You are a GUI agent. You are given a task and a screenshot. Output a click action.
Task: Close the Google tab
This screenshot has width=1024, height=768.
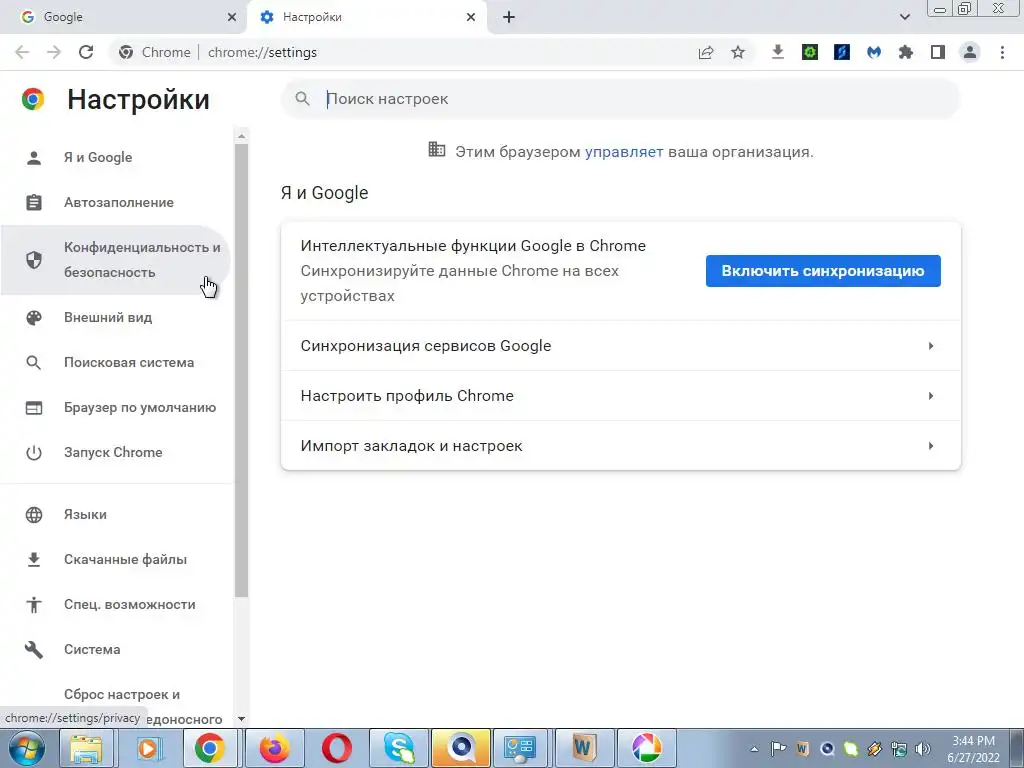click(x=232, y=17)
